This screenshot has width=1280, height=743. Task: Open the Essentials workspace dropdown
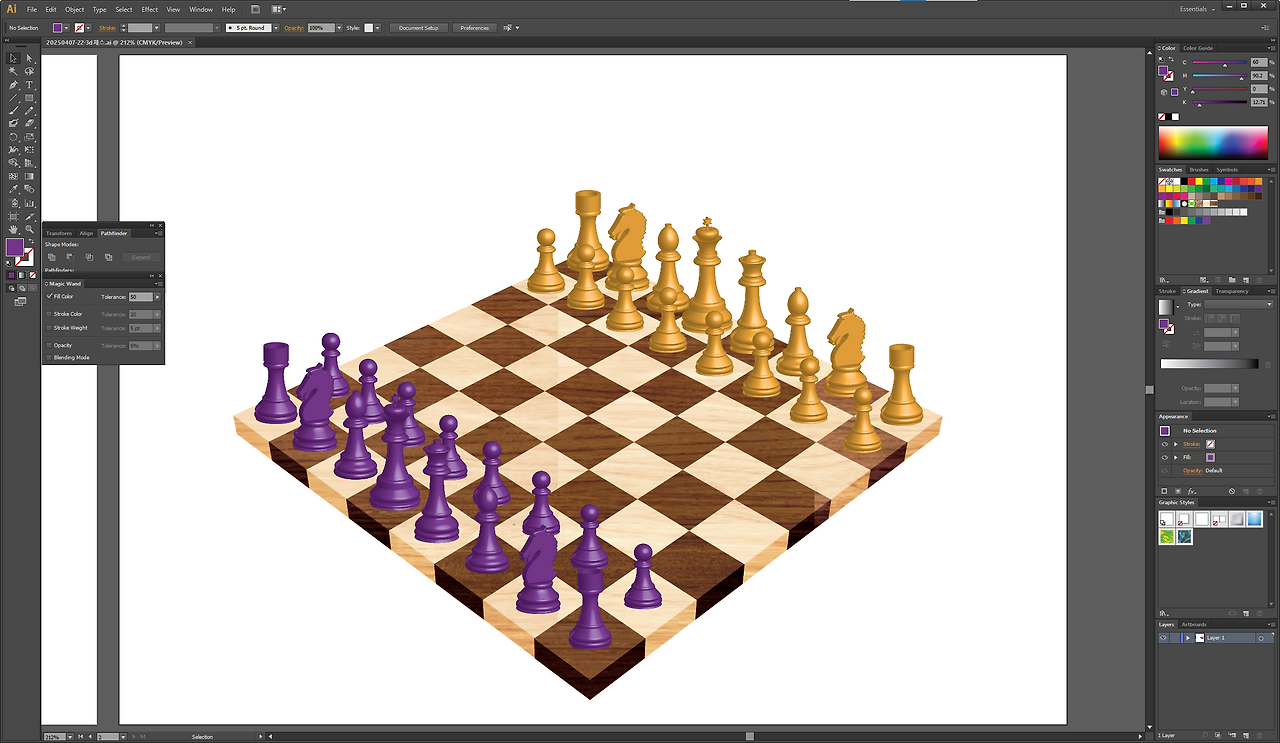[x=1197, y=9]
